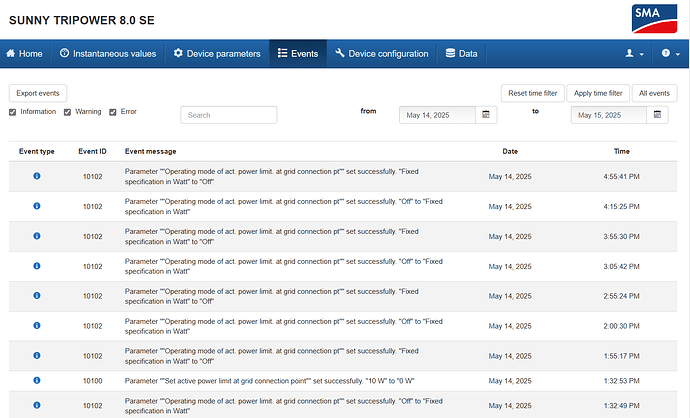Open Instantaneous values tab
This screenshot has width=690, height=418.
coord(108,54)
